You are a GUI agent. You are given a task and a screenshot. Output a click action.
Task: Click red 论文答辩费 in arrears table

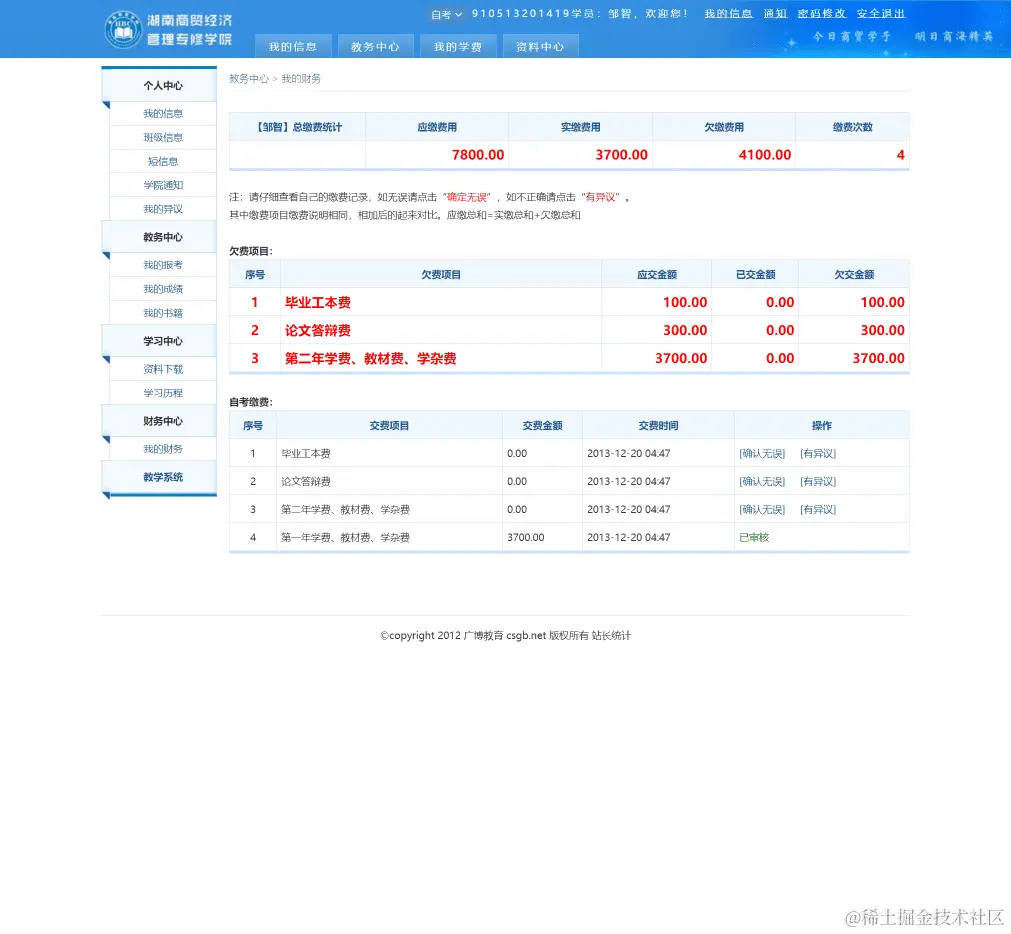pos(318,331)
